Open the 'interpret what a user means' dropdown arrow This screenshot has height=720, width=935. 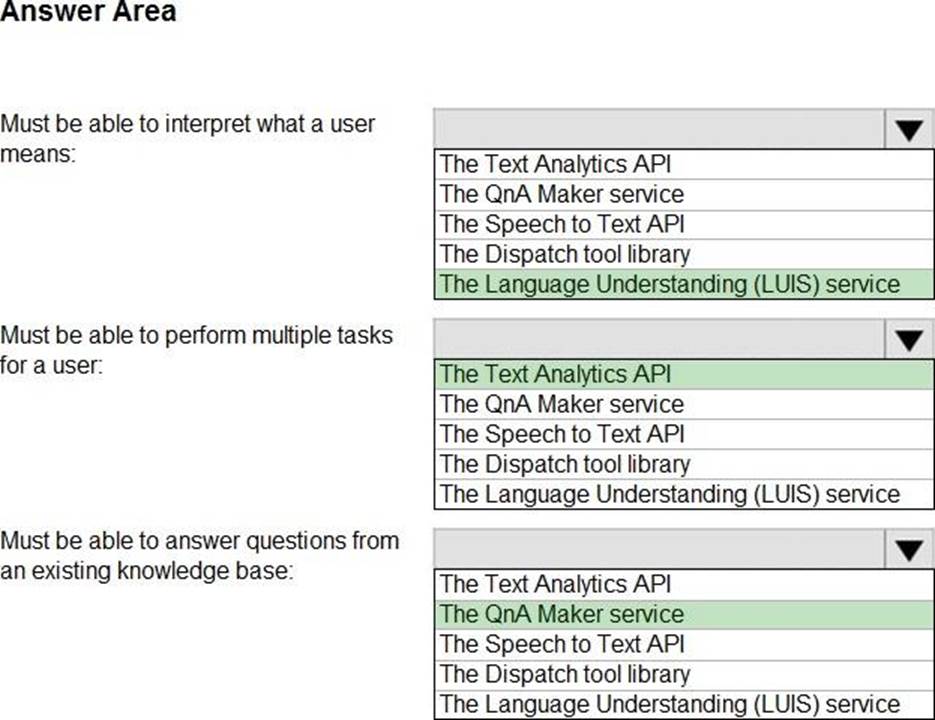pyautogui.click(x=908, y=130)
